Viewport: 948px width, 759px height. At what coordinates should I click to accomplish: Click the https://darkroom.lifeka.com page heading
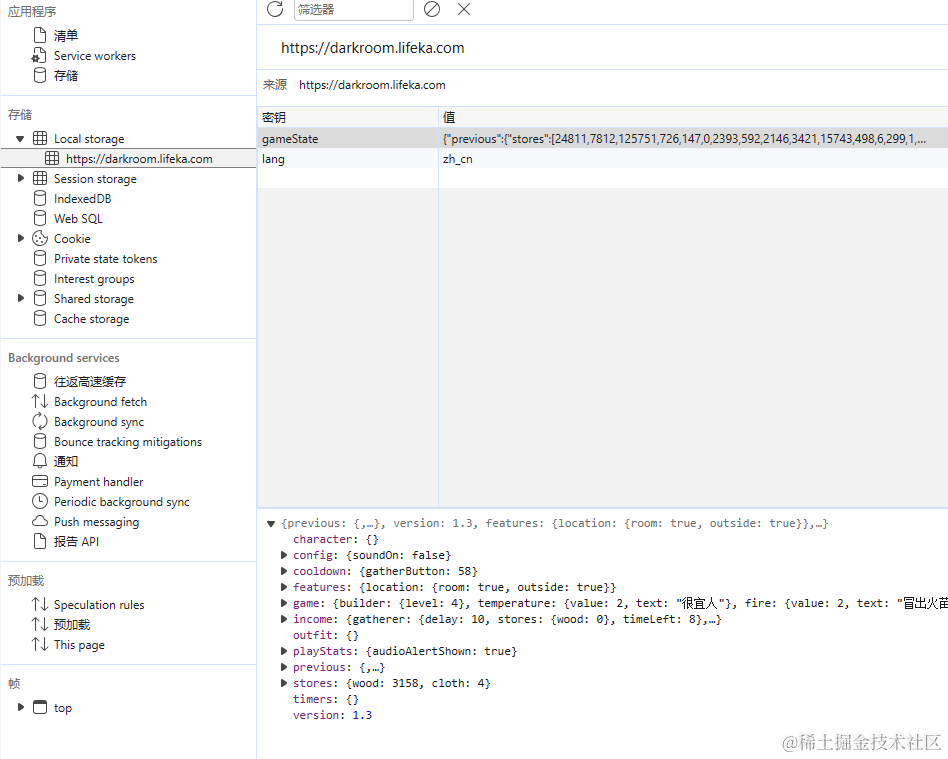coord(372,48)
